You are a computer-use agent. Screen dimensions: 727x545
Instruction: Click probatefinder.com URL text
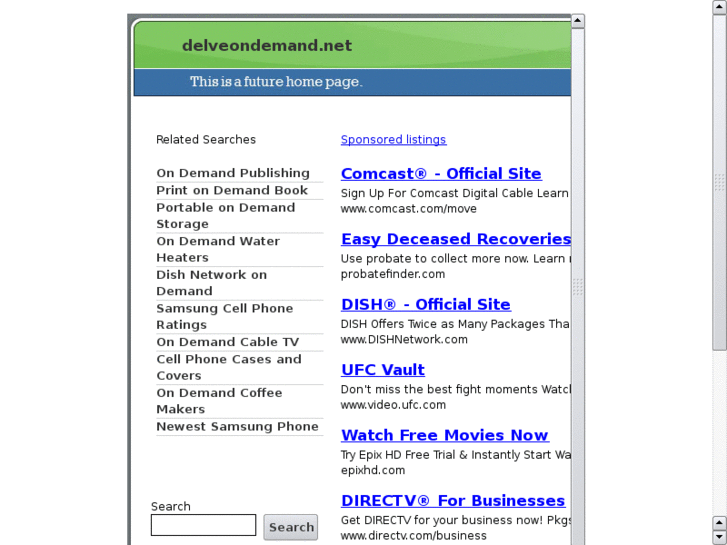(393, 274)
